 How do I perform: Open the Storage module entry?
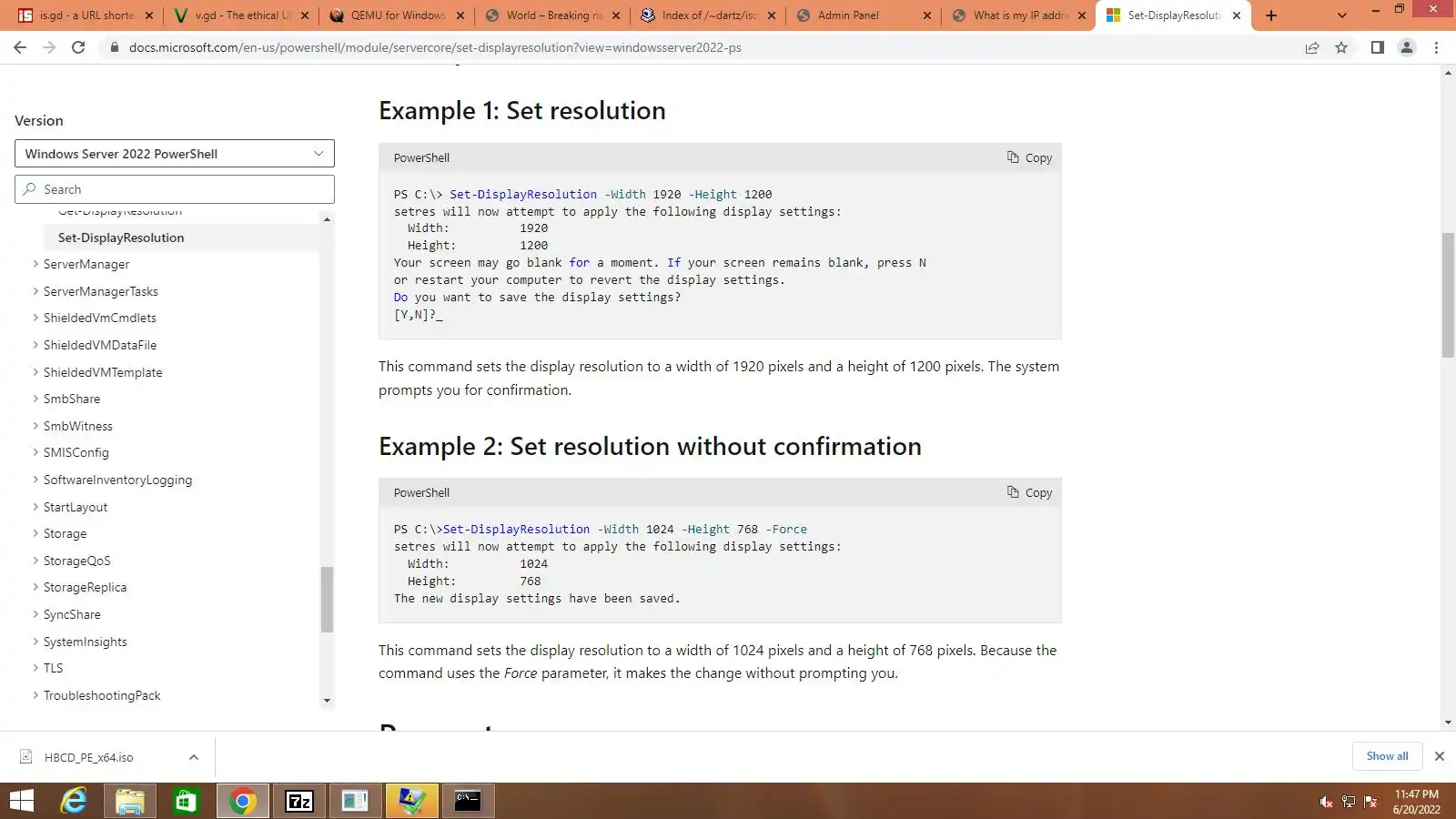point(65,533)
